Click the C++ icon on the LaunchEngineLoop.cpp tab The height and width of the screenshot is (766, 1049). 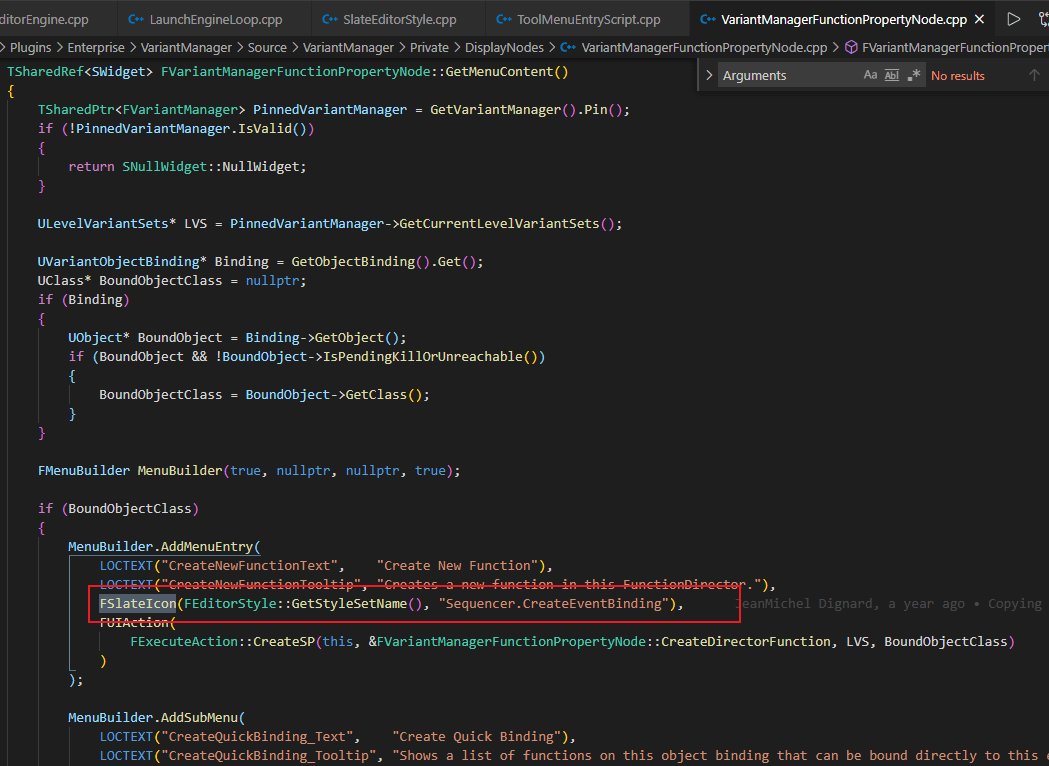135,18
